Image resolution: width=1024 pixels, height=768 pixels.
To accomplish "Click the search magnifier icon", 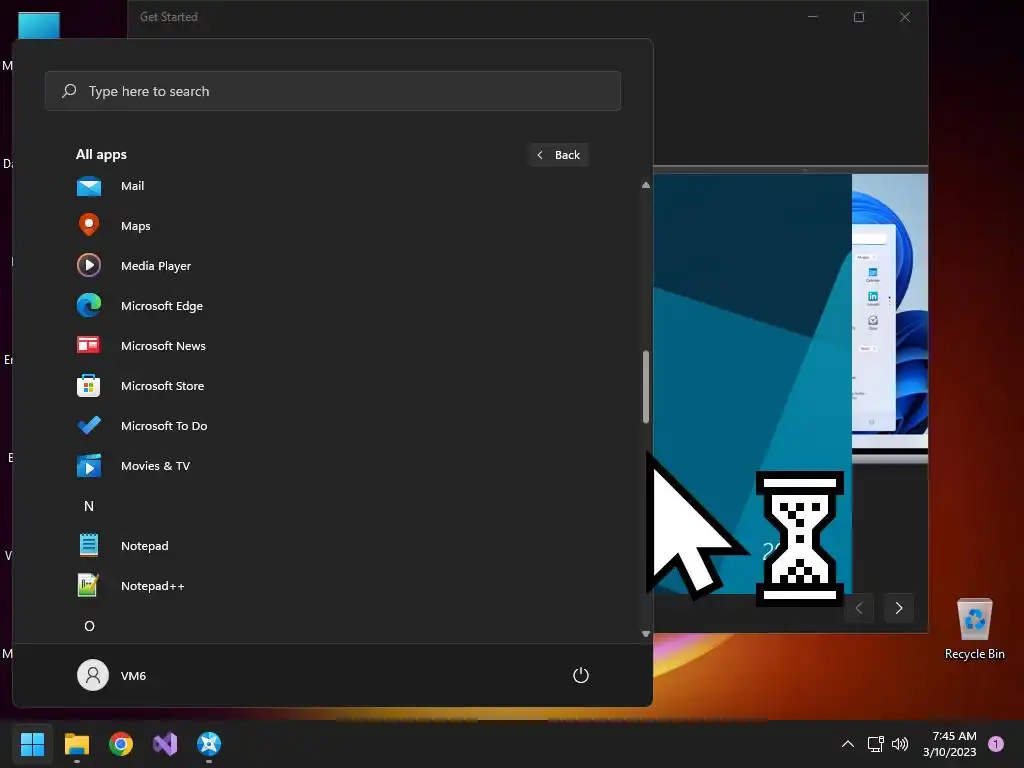I will (69, 91).
